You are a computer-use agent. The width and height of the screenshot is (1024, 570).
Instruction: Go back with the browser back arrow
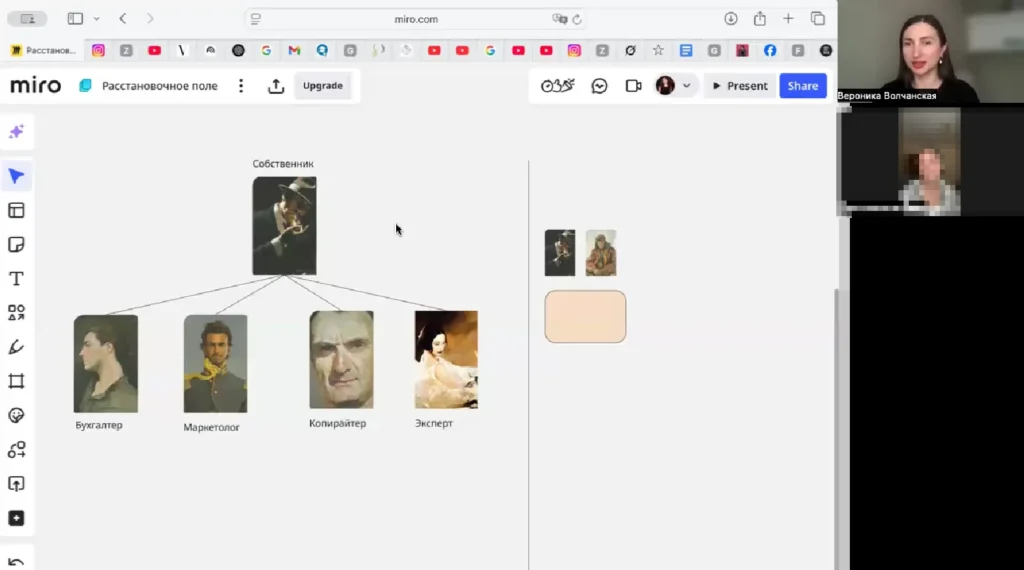(x=123, y=19)
